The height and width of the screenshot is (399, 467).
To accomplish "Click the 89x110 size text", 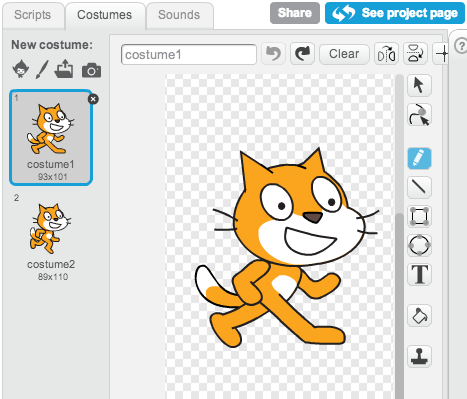I will pyautogui.click(x=53, y=277).
